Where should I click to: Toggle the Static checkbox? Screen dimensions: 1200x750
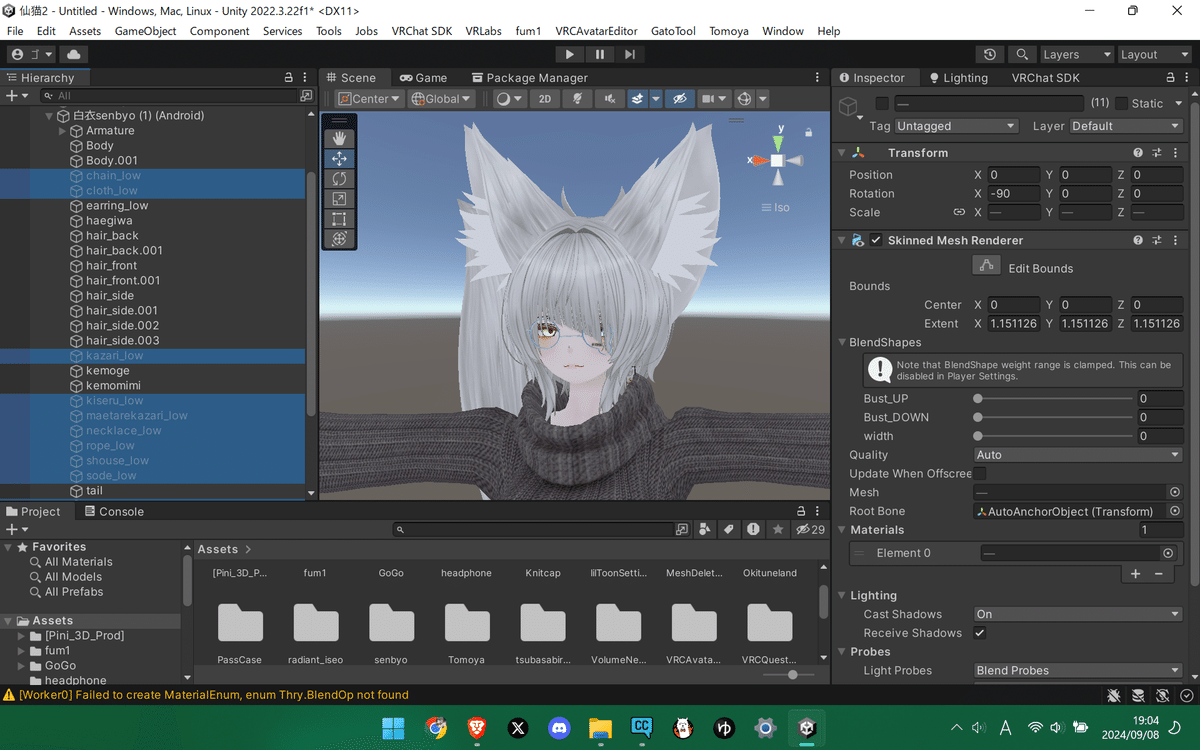click(1121, 103)
